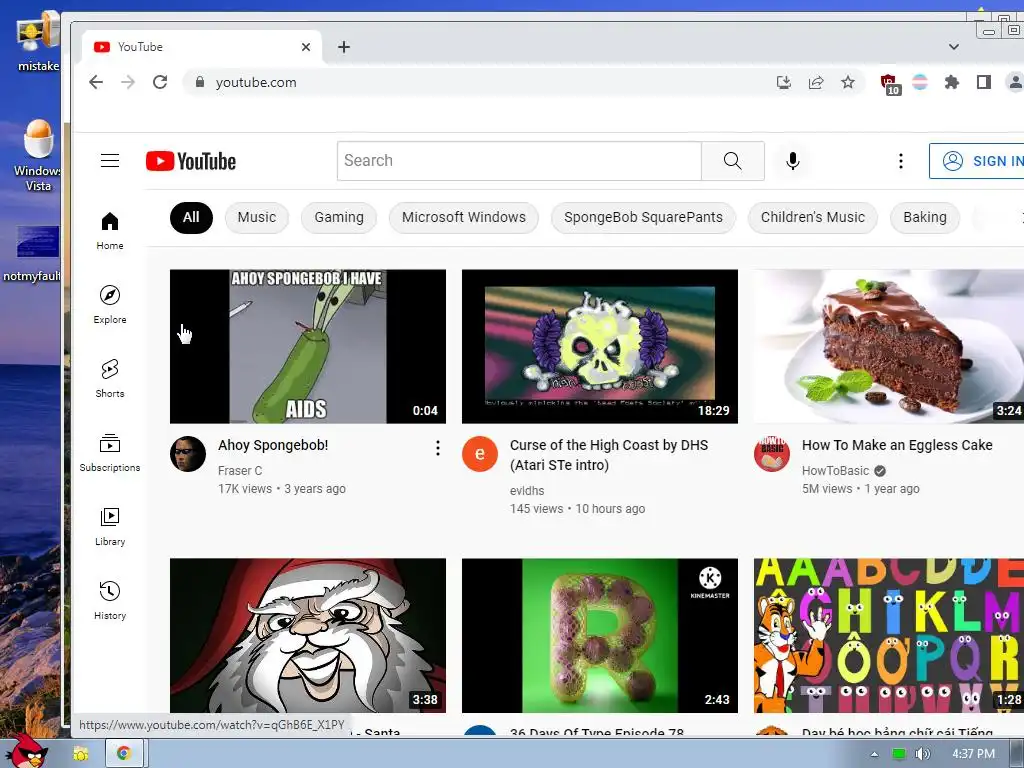The width and height of the screenshot is (1024, 768).
Task: Open a new browser tab
Action: (x=344, y=47)
